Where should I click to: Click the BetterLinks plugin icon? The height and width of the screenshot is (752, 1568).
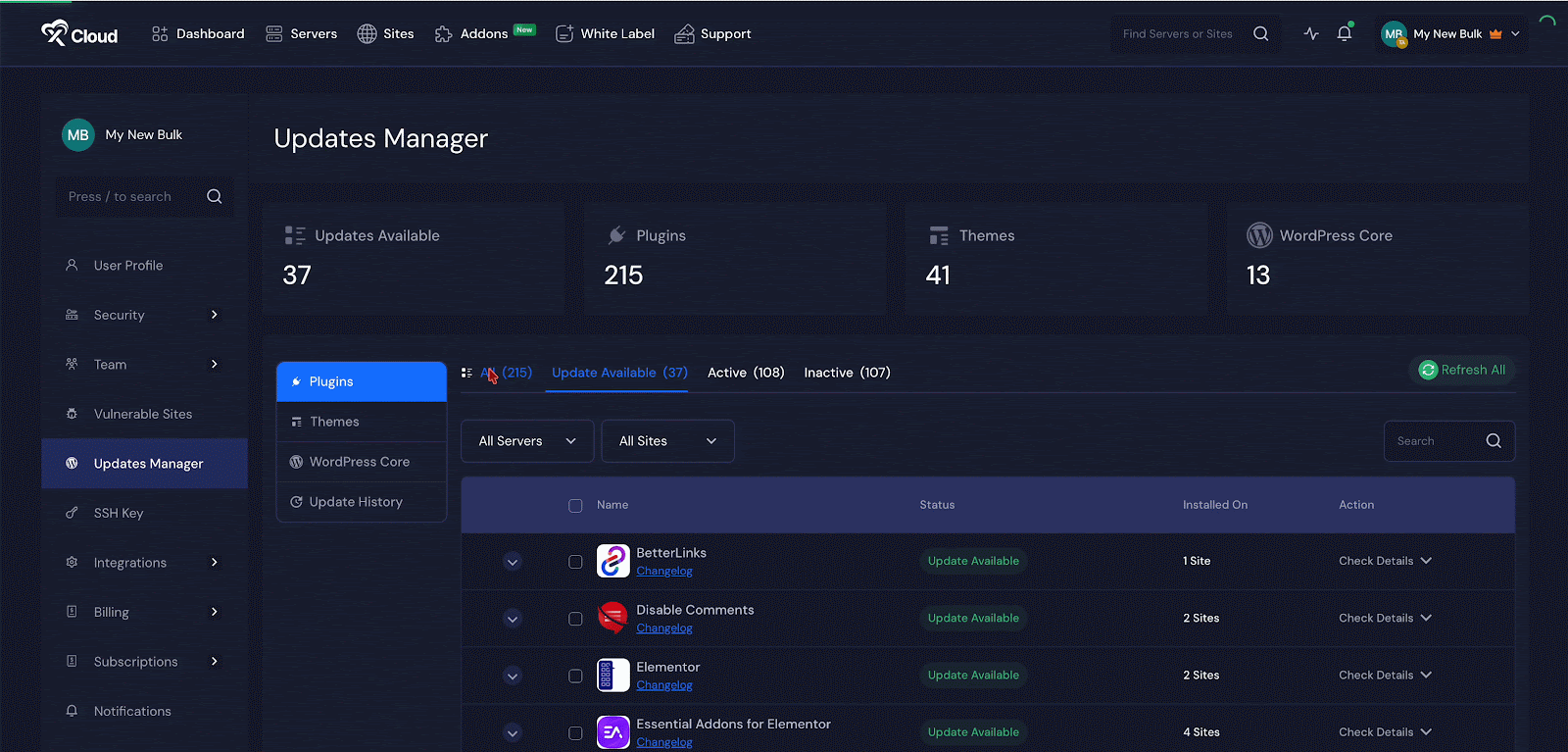(612, 561)
